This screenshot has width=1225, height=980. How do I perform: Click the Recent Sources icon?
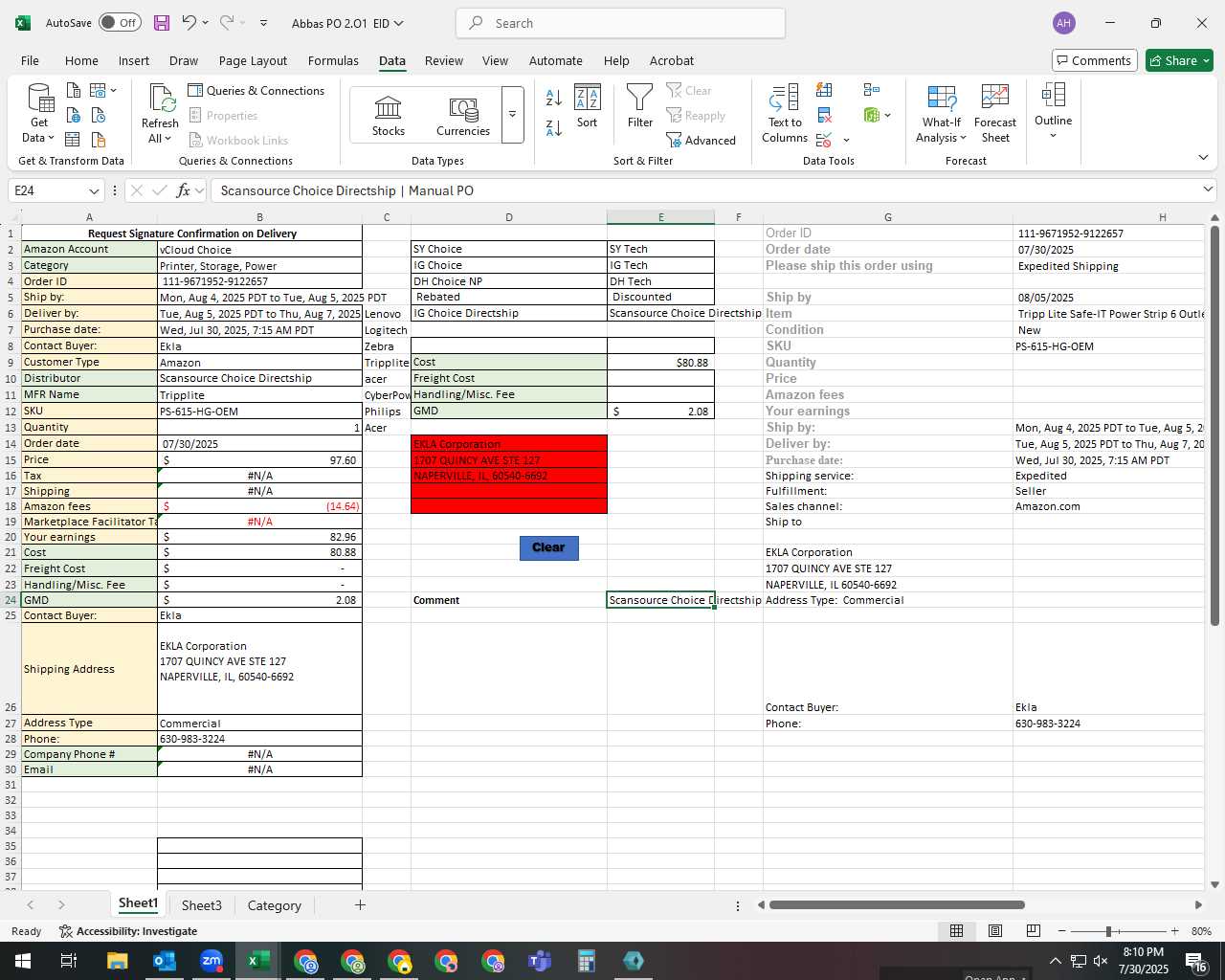tap(99, 116)
